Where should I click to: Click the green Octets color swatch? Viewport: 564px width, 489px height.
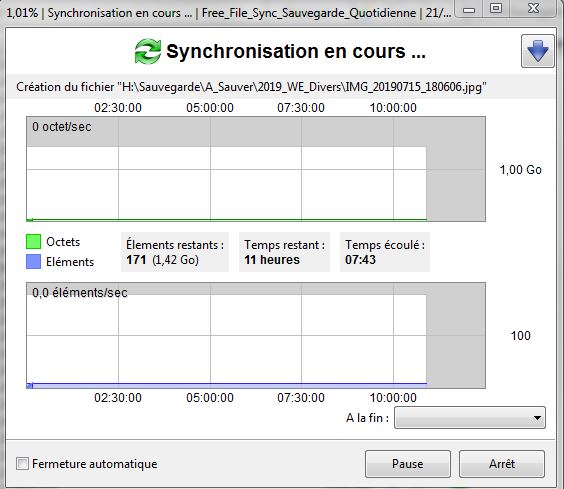coord(33,241)
